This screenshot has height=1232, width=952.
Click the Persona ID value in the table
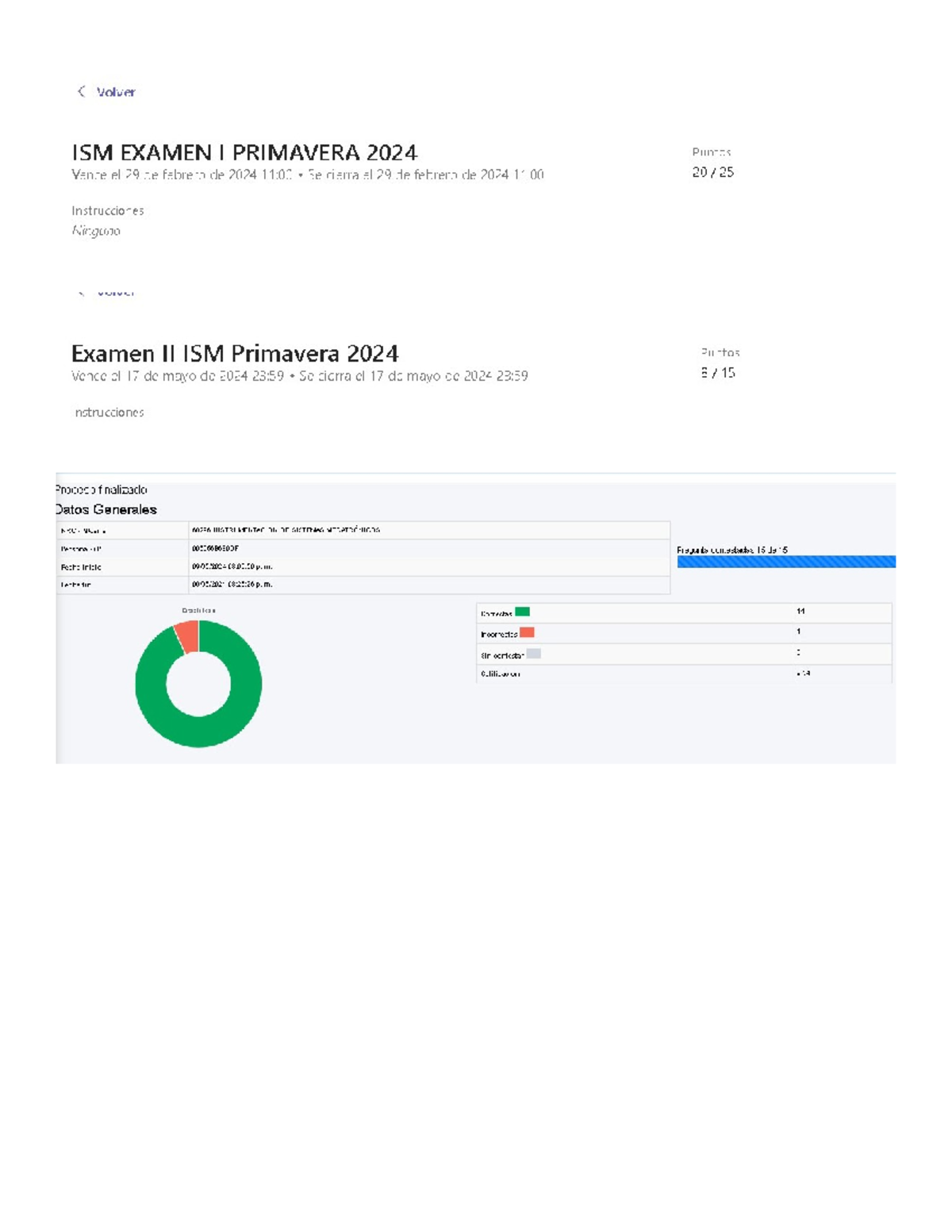pos(215,548)
